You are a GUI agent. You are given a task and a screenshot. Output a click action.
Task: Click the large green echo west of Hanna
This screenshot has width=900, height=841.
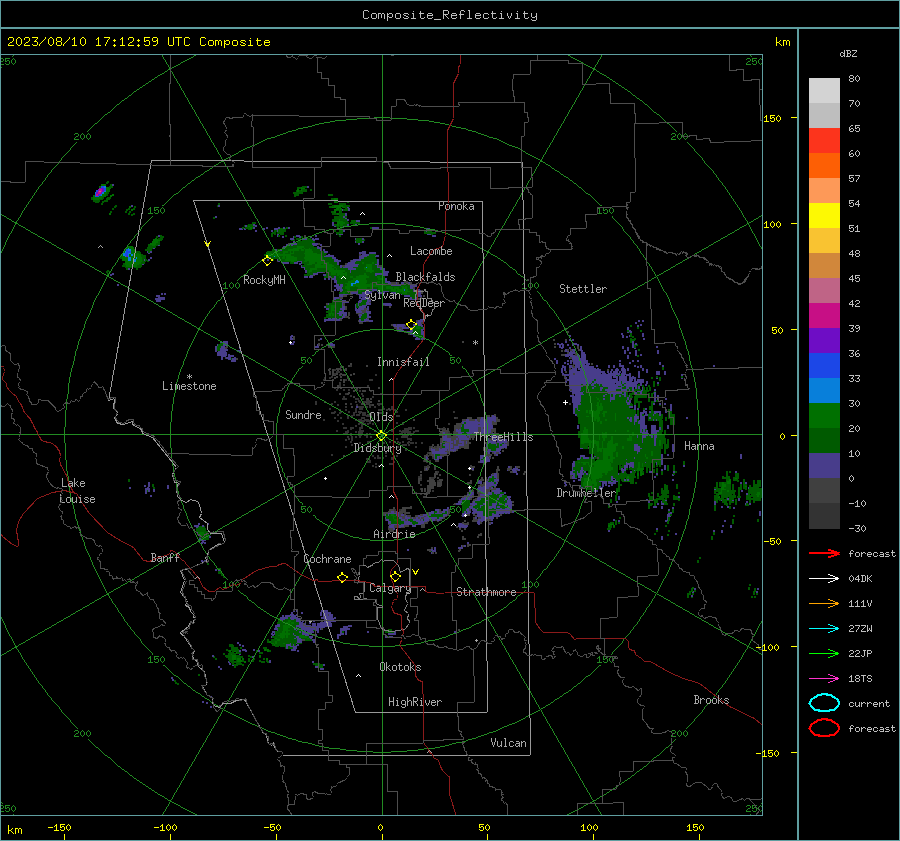click(x=620, y=431)
